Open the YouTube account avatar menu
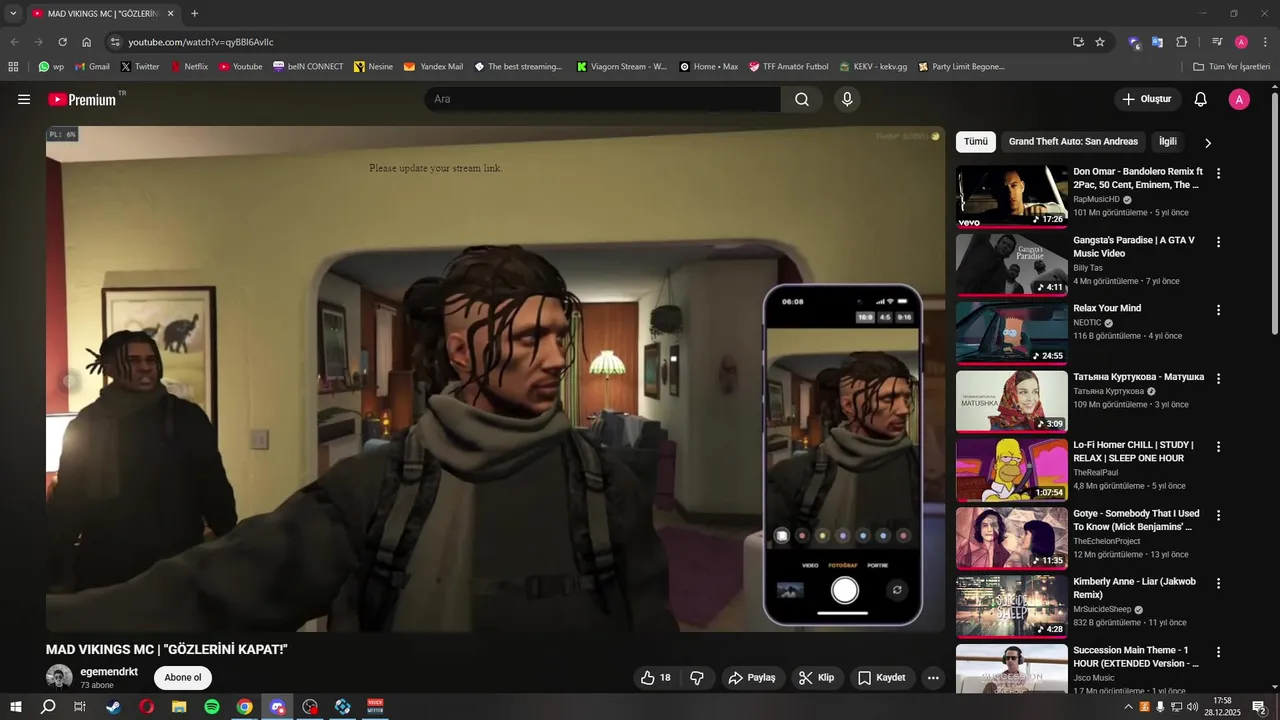The width and height of the screenshot is (1280, 720). [x=1239, y=99]
